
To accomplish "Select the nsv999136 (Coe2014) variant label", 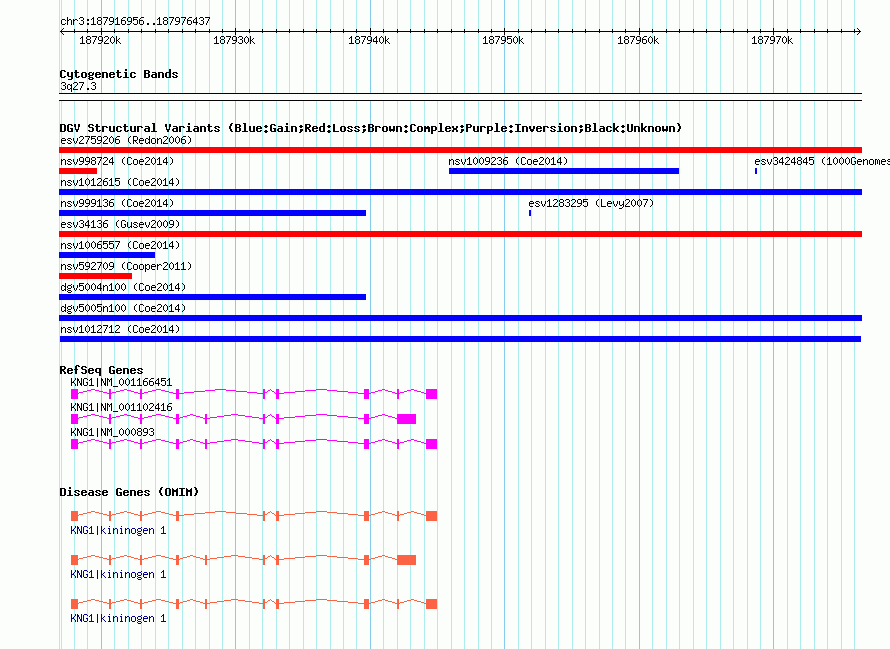I will (117, 203).
